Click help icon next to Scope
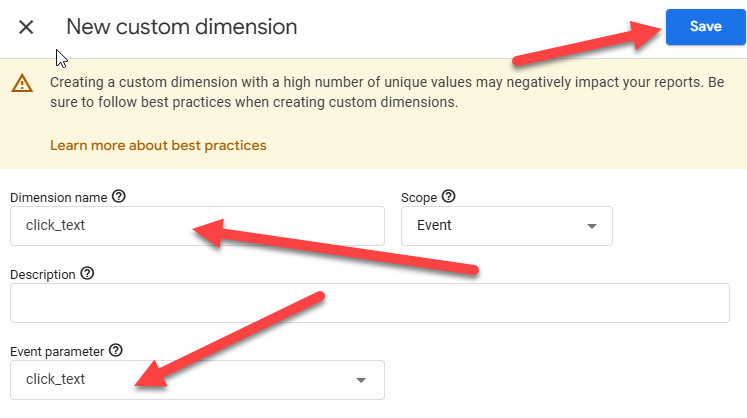 (448, 197)
